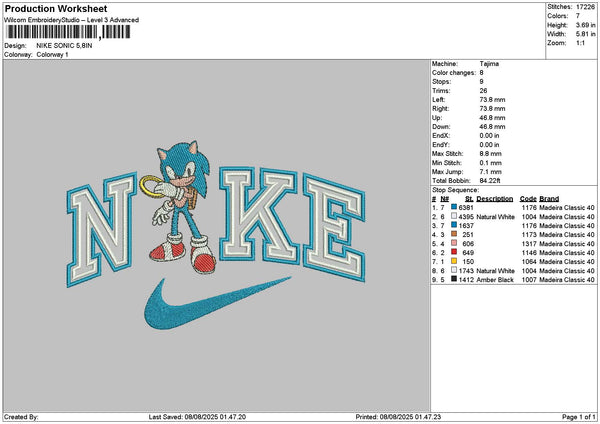Click the blue swatch beside stitch count 6381
600x424 pixels.
[x=454, y=207]
